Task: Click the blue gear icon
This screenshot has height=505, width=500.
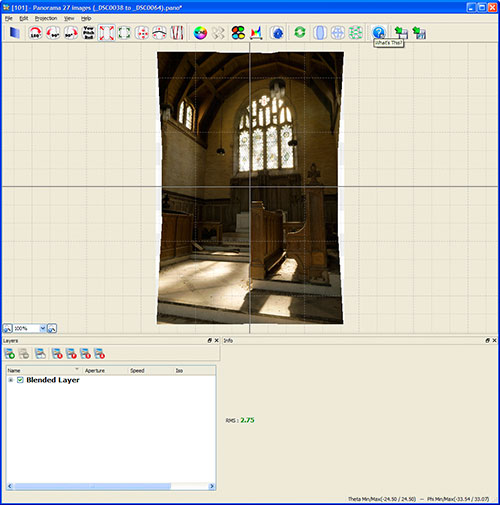Action: [x=277, y=33]
